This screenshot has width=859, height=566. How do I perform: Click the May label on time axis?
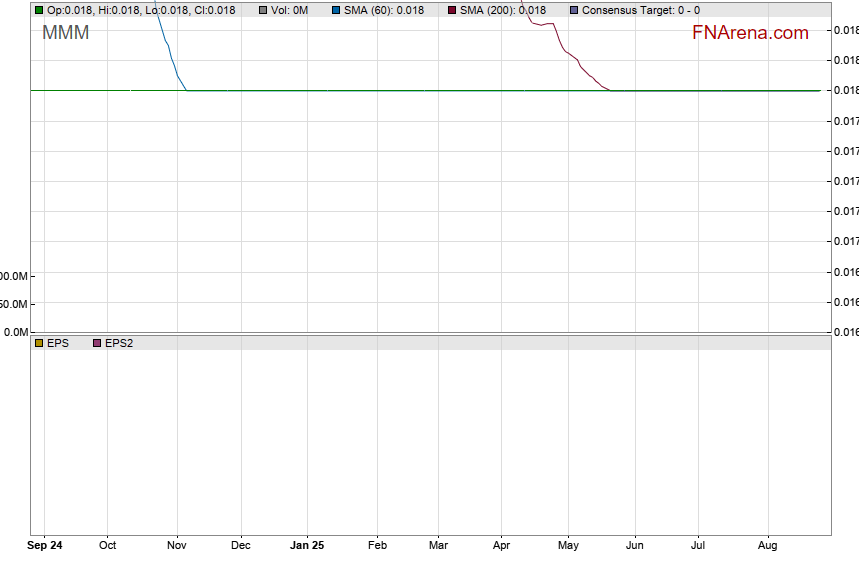point(568,546)
